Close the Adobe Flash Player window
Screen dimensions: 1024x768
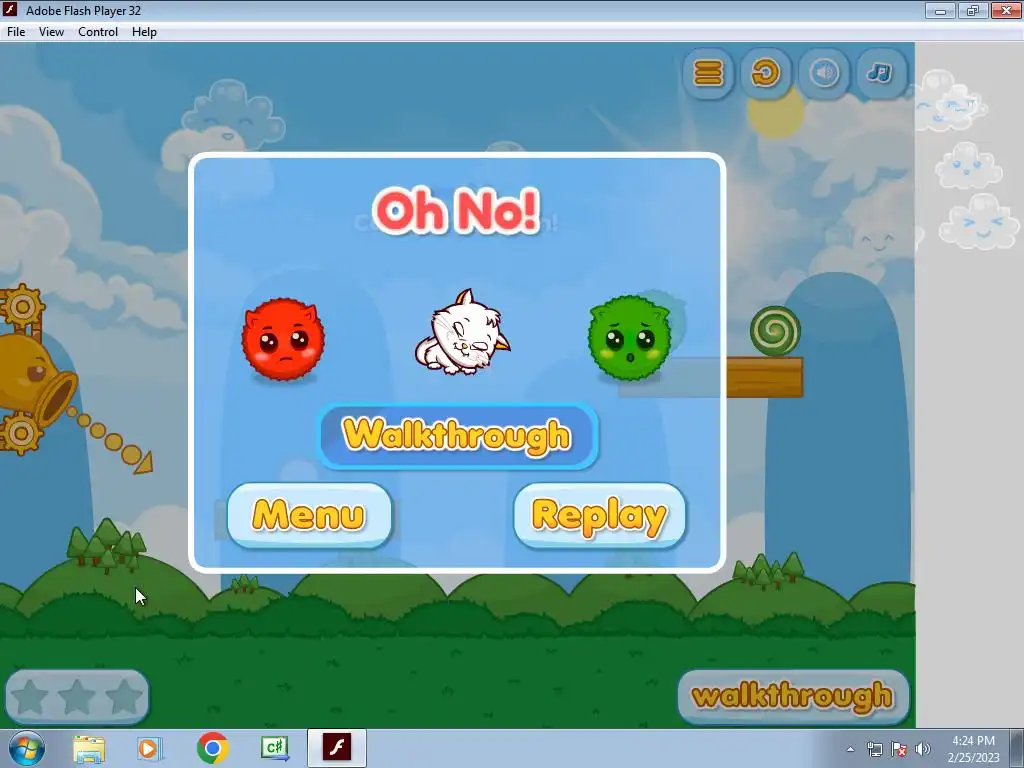1006,10
